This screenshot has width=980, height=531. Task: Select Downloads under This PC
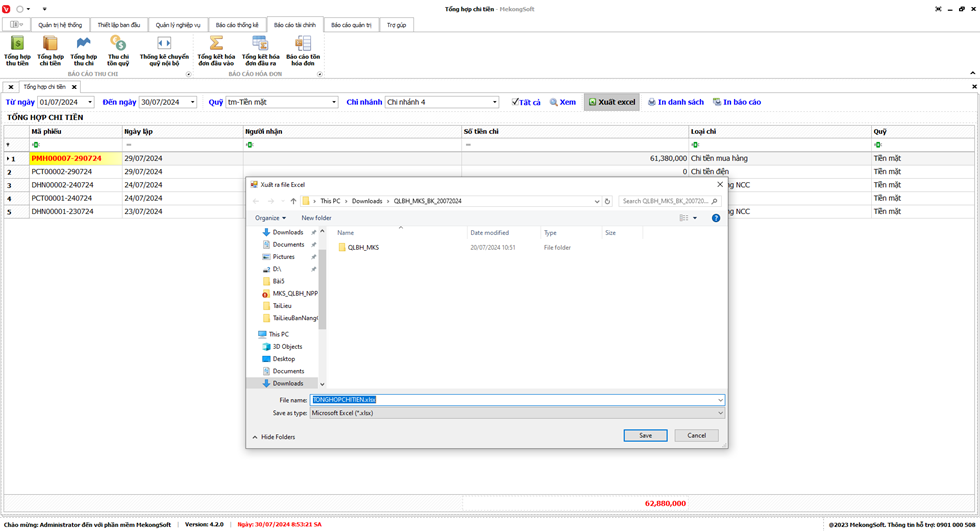coord(288,384)
